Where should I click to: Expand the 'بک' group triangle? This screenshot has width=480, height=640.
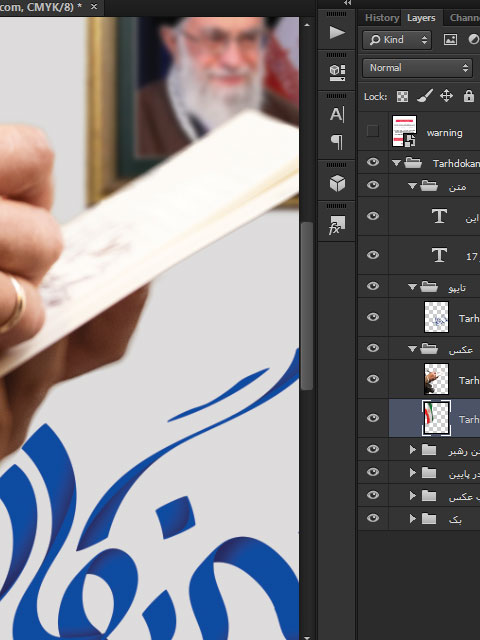coord(412,519)
